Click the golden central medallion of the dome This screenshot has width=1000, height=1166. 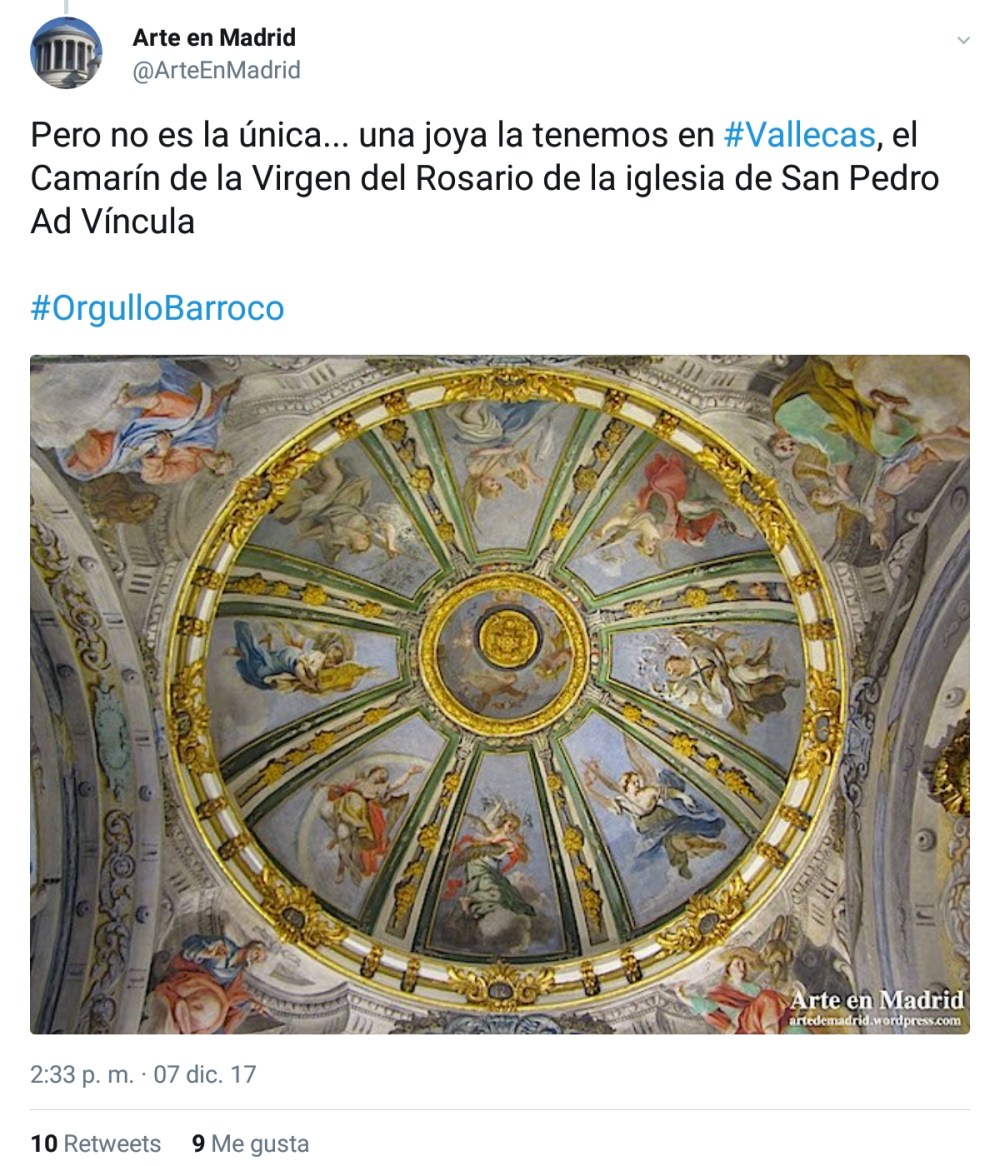click(x=508, y=639)
